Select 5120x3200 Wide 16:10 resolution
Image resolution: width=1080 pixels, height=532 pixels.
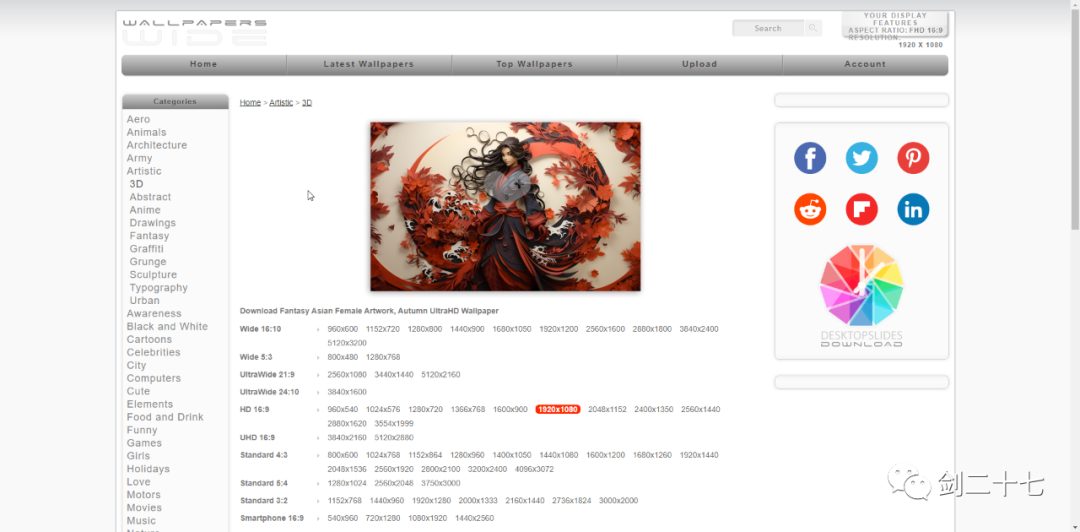click(347, 343)
